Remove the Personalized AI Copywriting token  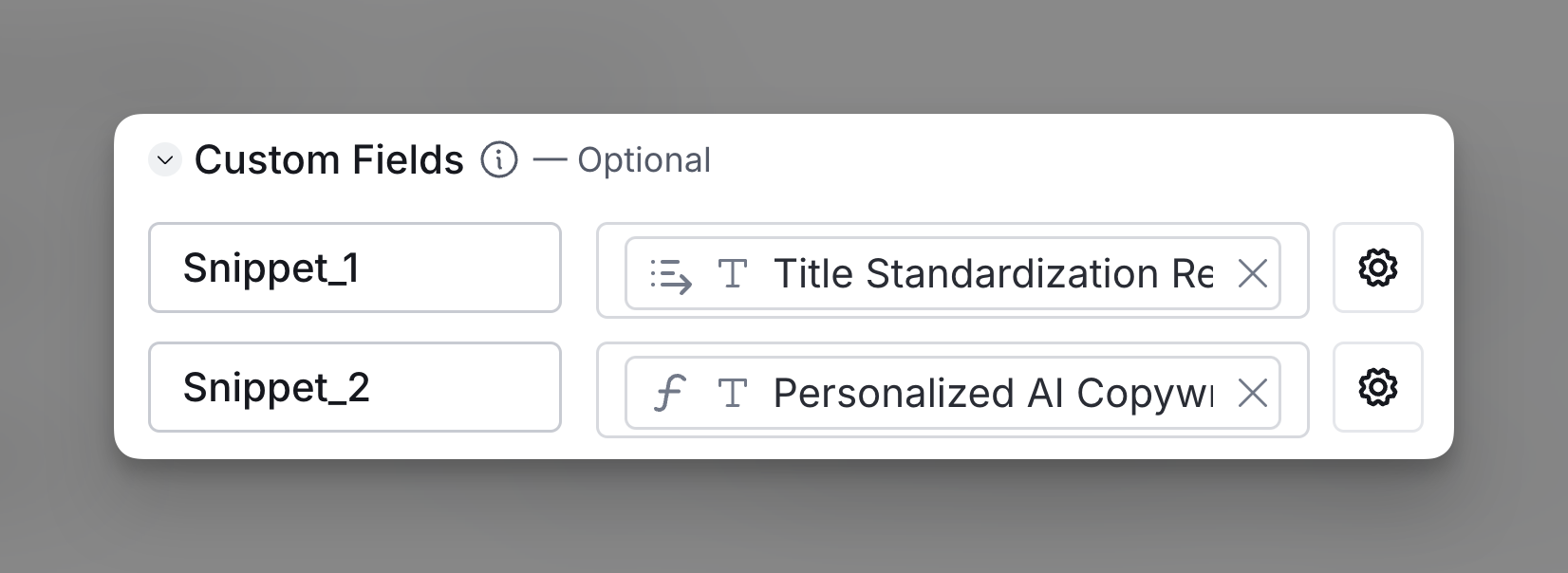[x=1253, y=393]
